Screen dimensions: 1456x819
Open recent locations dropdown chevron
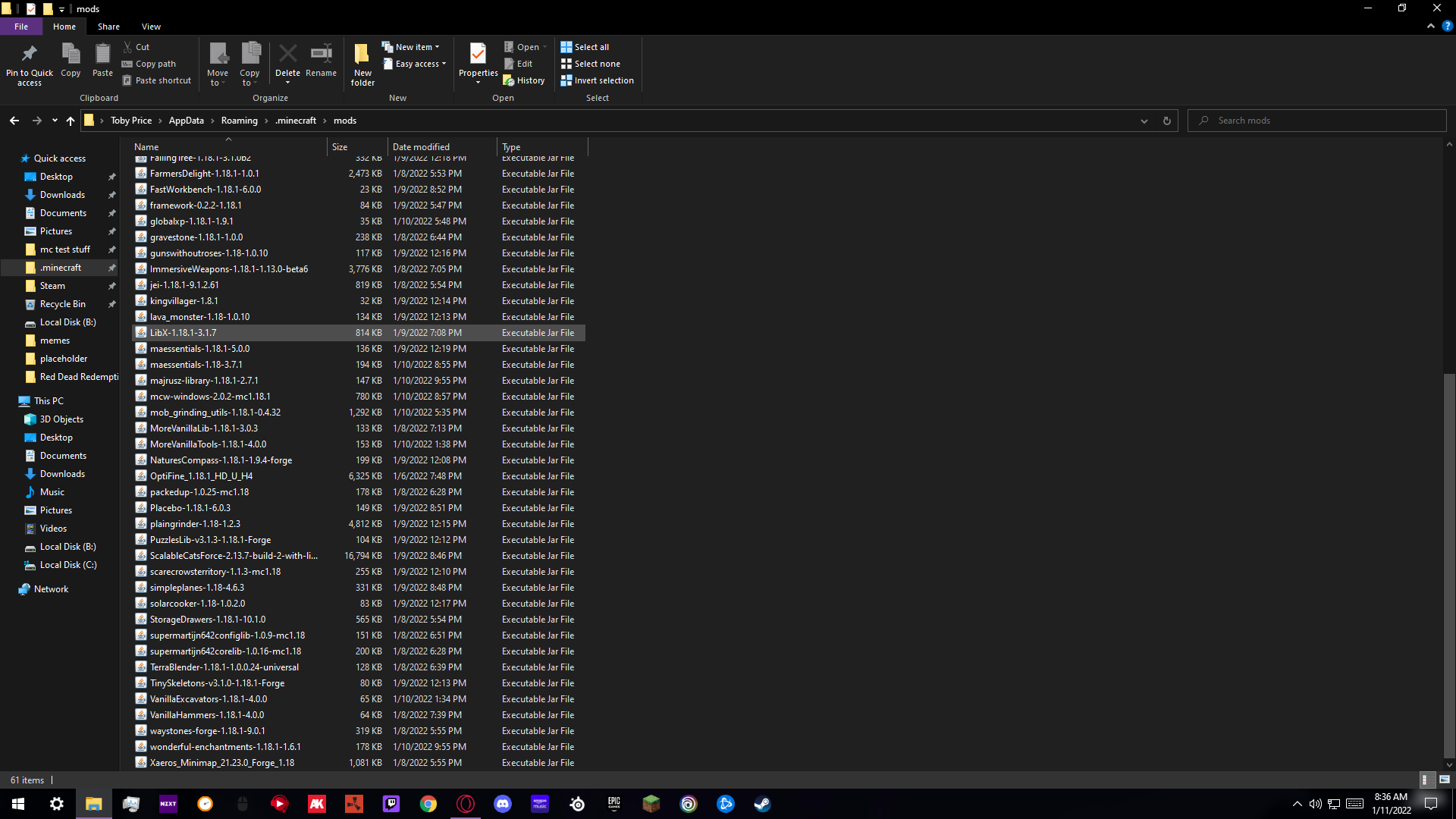click(55, 121)
